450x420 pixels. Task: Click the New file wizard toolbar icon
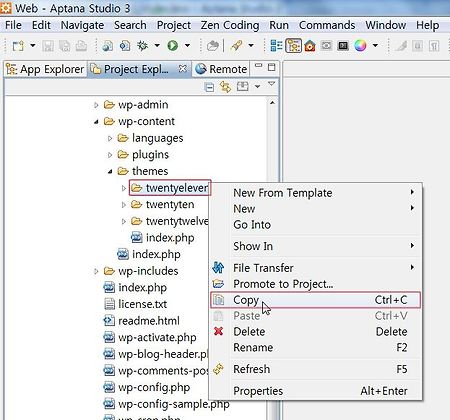tap(18, 45)
